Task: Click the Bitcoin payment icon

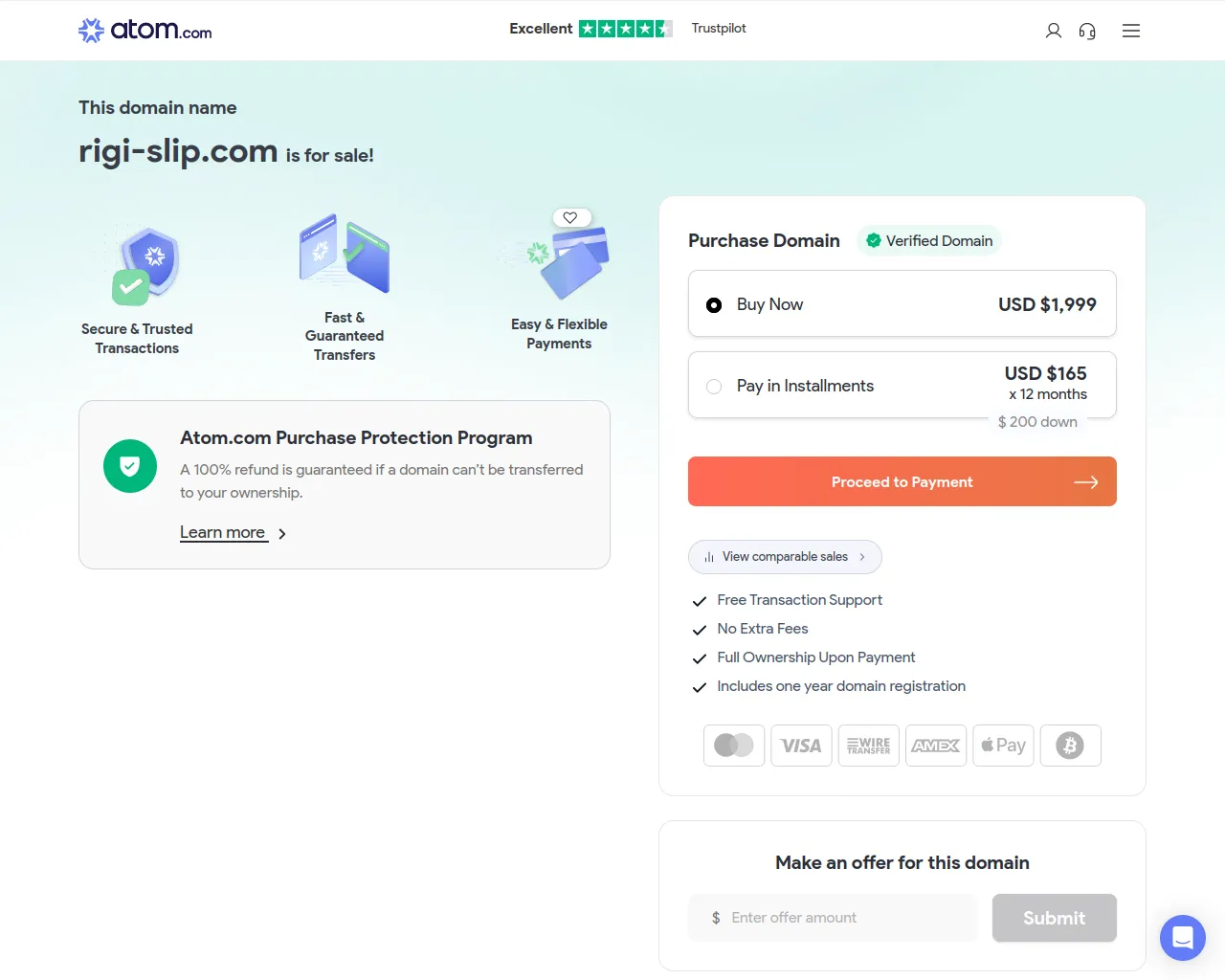Action: [1070, 746]
